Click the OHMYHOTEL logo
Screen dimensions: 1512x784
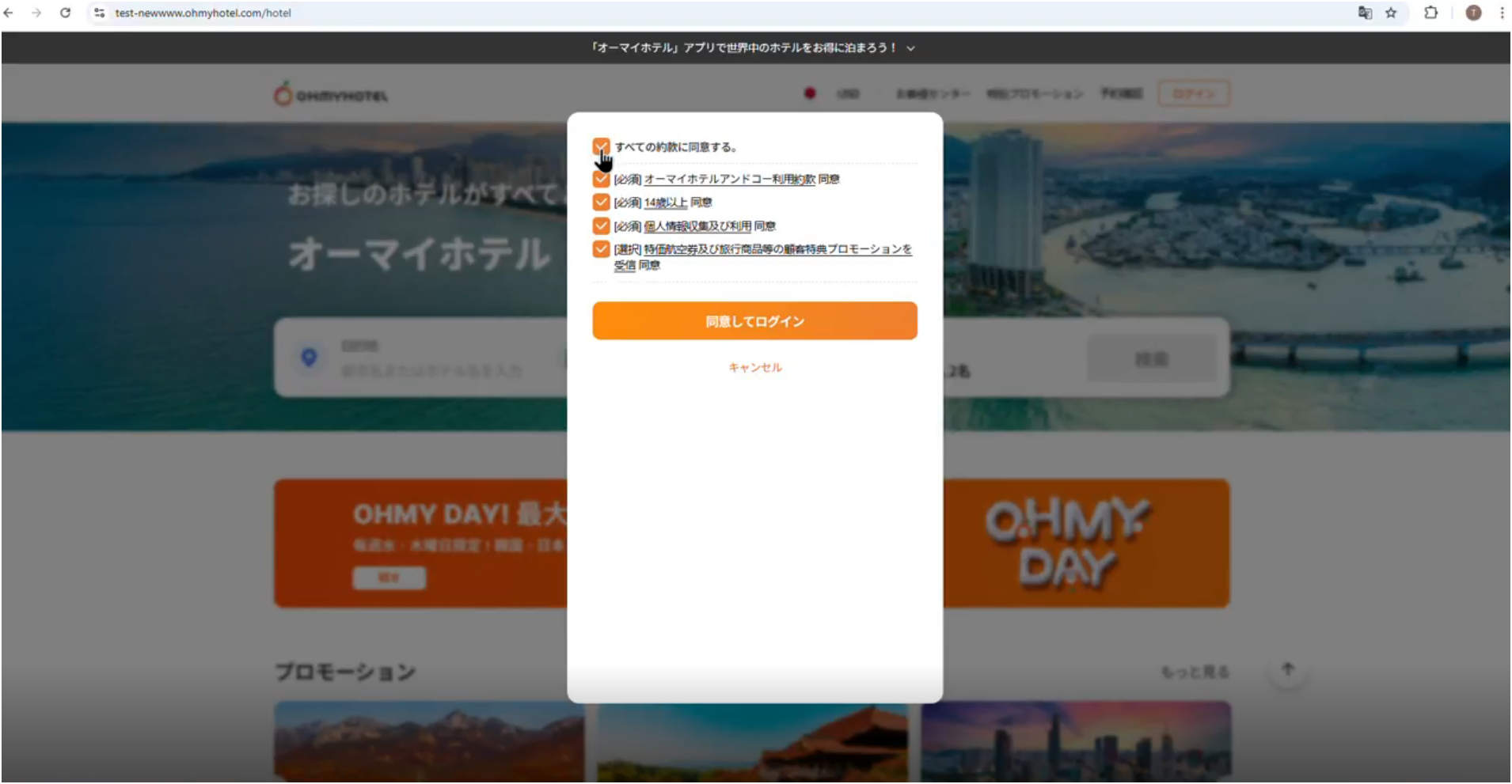[331, 94]
